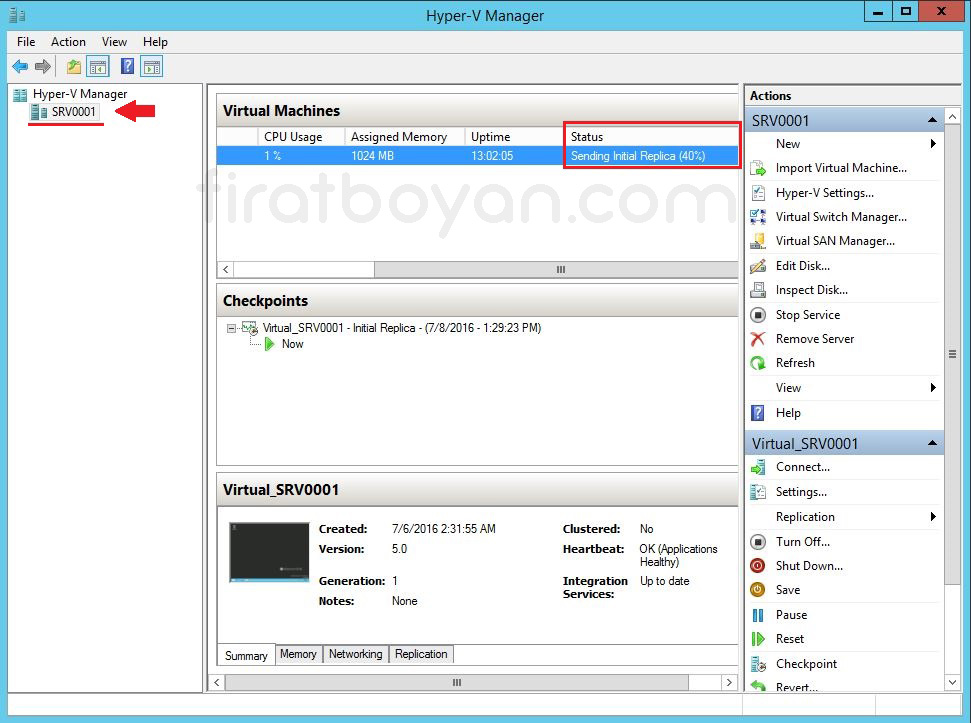Select SRV0001 server in console tree
The width and height of the screenshot is (971, 723).
pyautogui.click(x=74, y=112)
